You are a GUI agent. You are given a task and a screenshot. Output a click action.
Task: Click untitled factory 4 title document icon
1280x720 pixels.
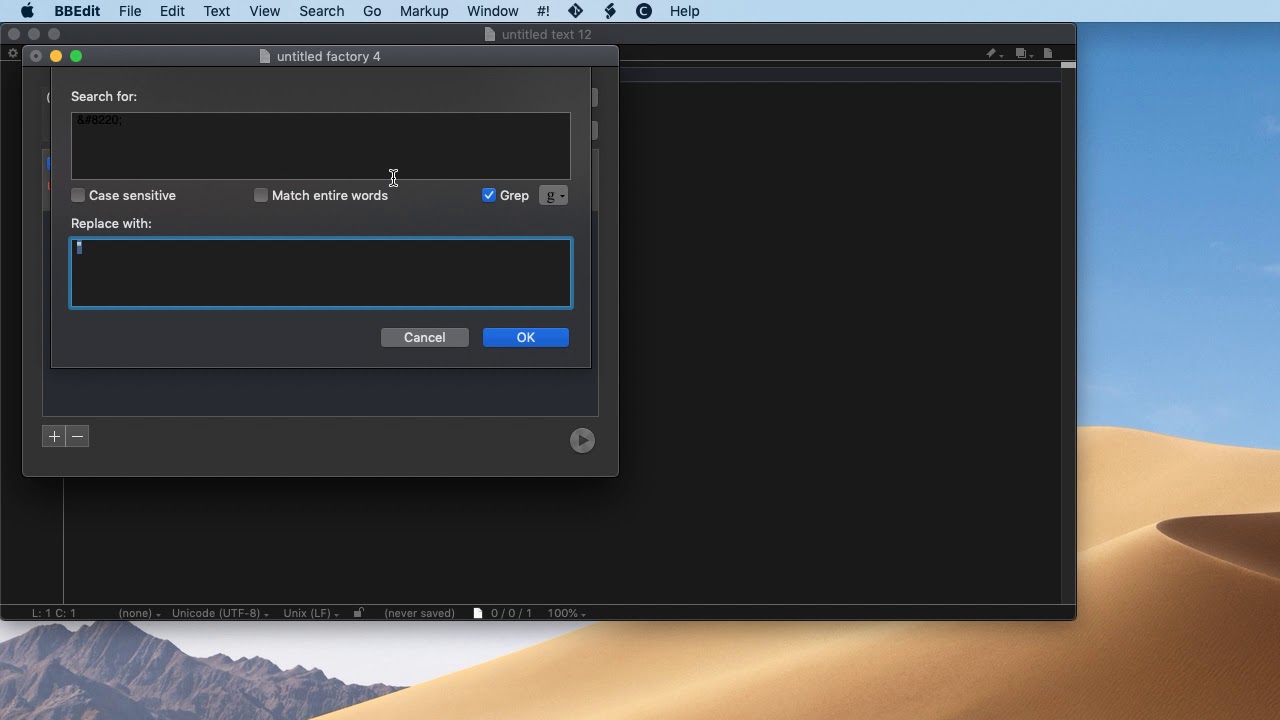click(x=265, y=57)
